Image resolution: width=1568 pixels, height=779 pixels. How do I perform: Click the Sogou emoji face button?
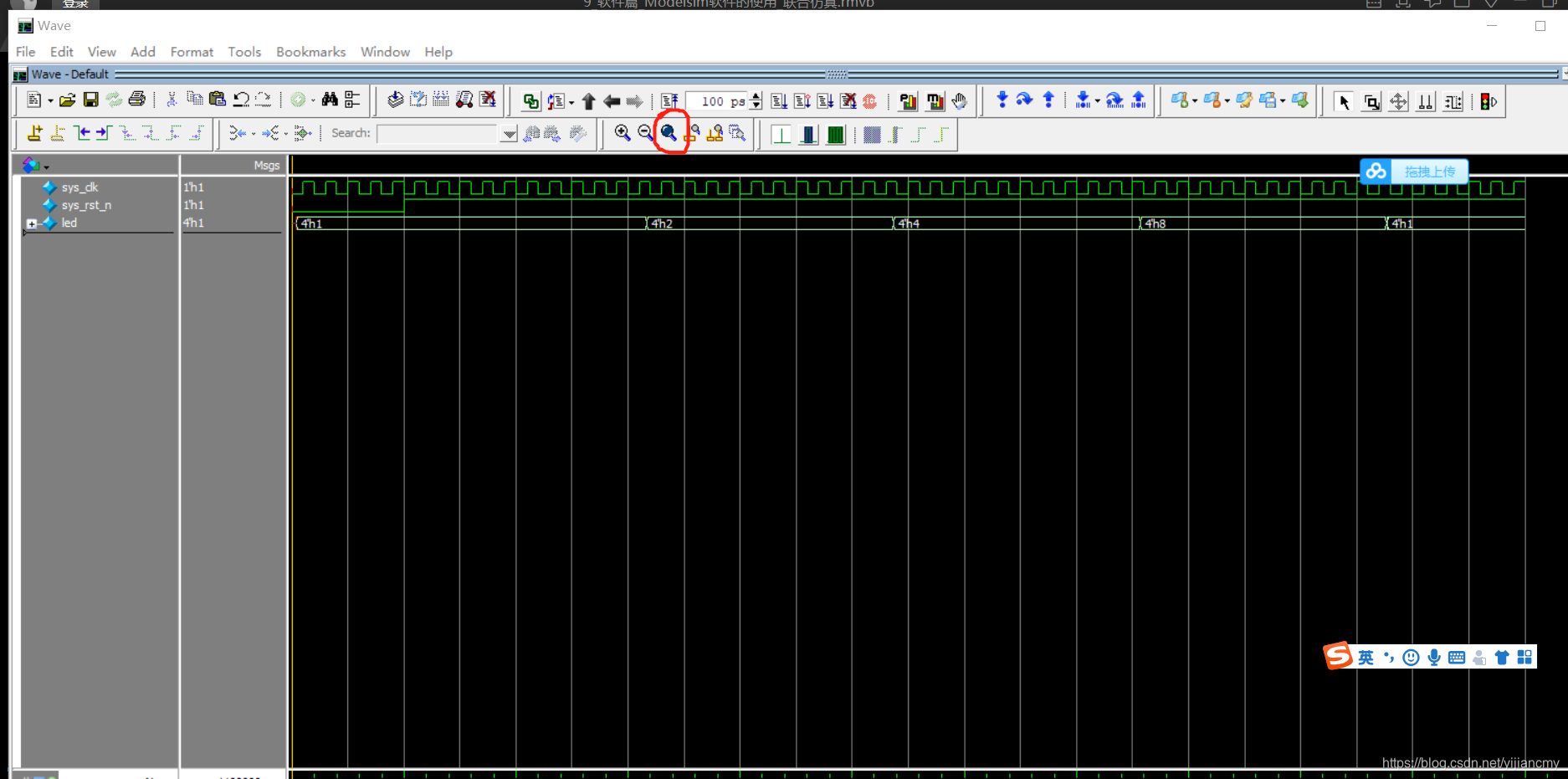coord(1411,658)
